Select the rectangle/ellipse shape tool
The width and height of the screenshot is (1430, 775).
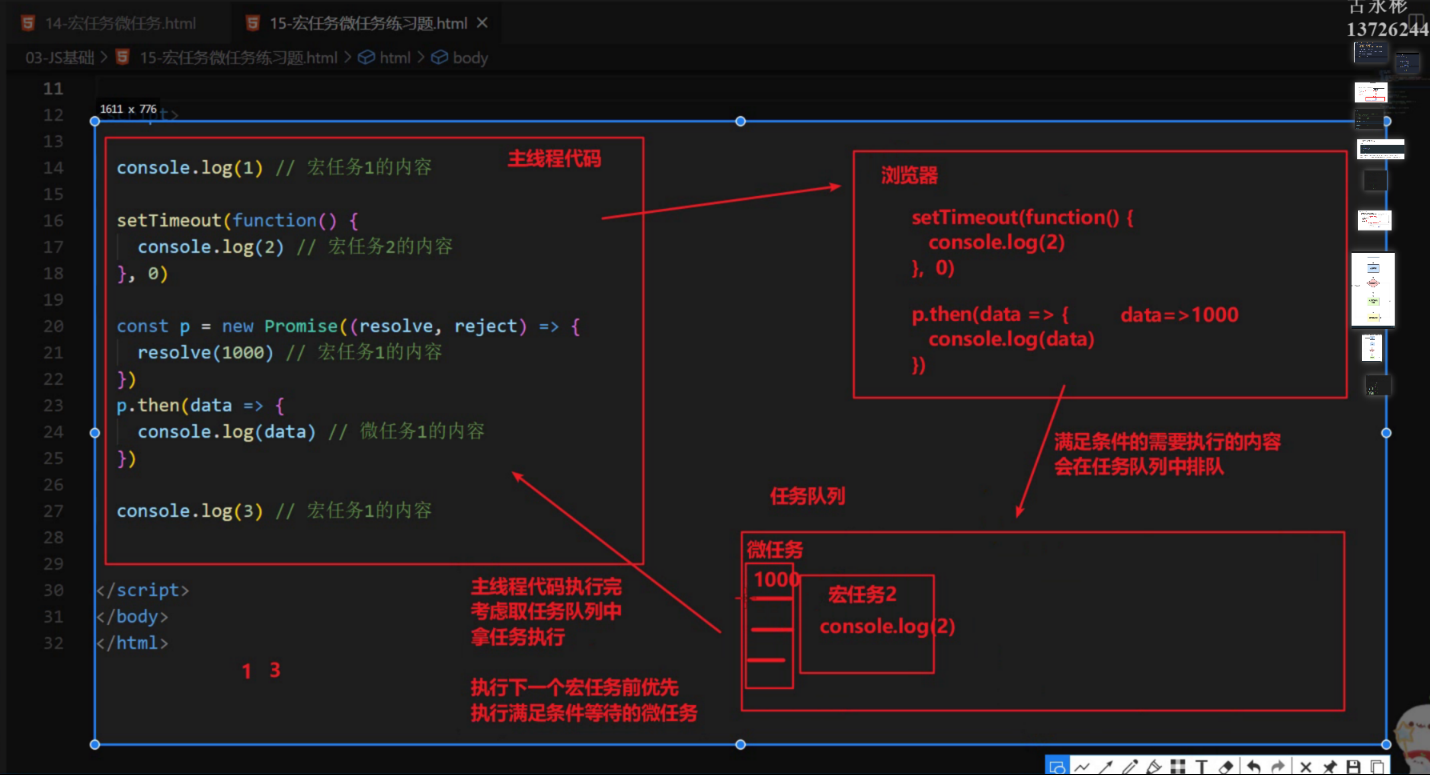(x=1057, y=767)
